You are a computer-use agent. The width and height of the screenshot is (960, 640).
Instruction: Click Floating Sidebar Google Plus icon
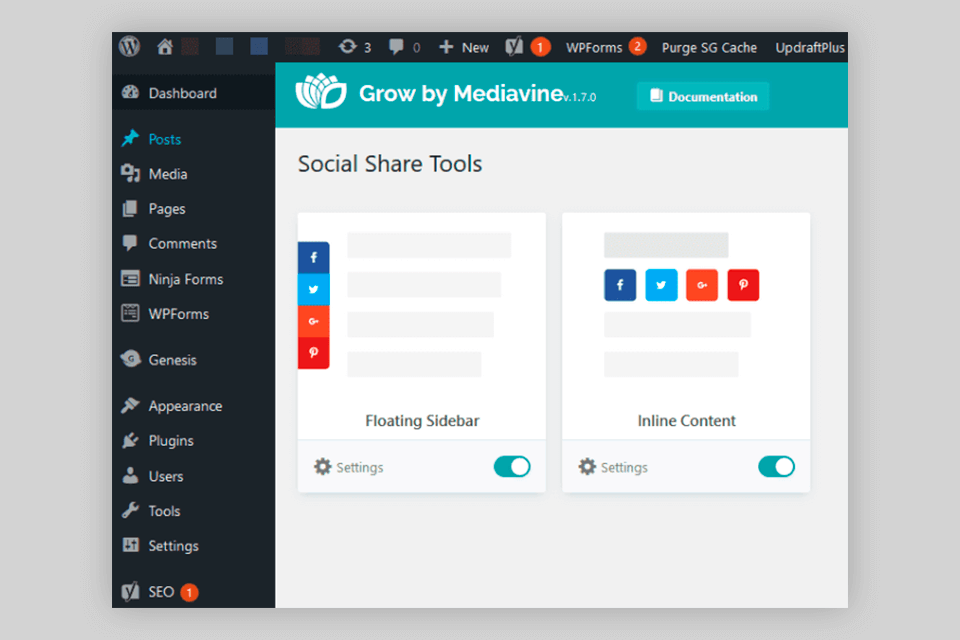coord(313,321)
